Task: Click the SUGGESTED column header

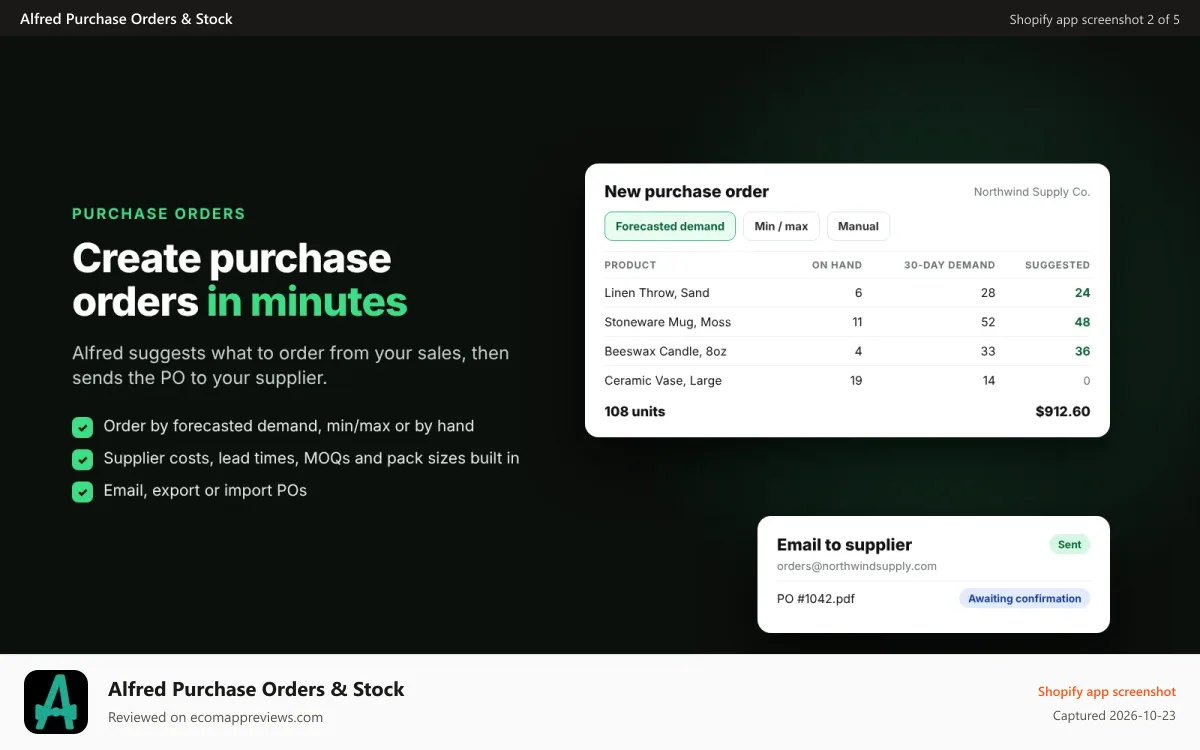Action: 1057,265
